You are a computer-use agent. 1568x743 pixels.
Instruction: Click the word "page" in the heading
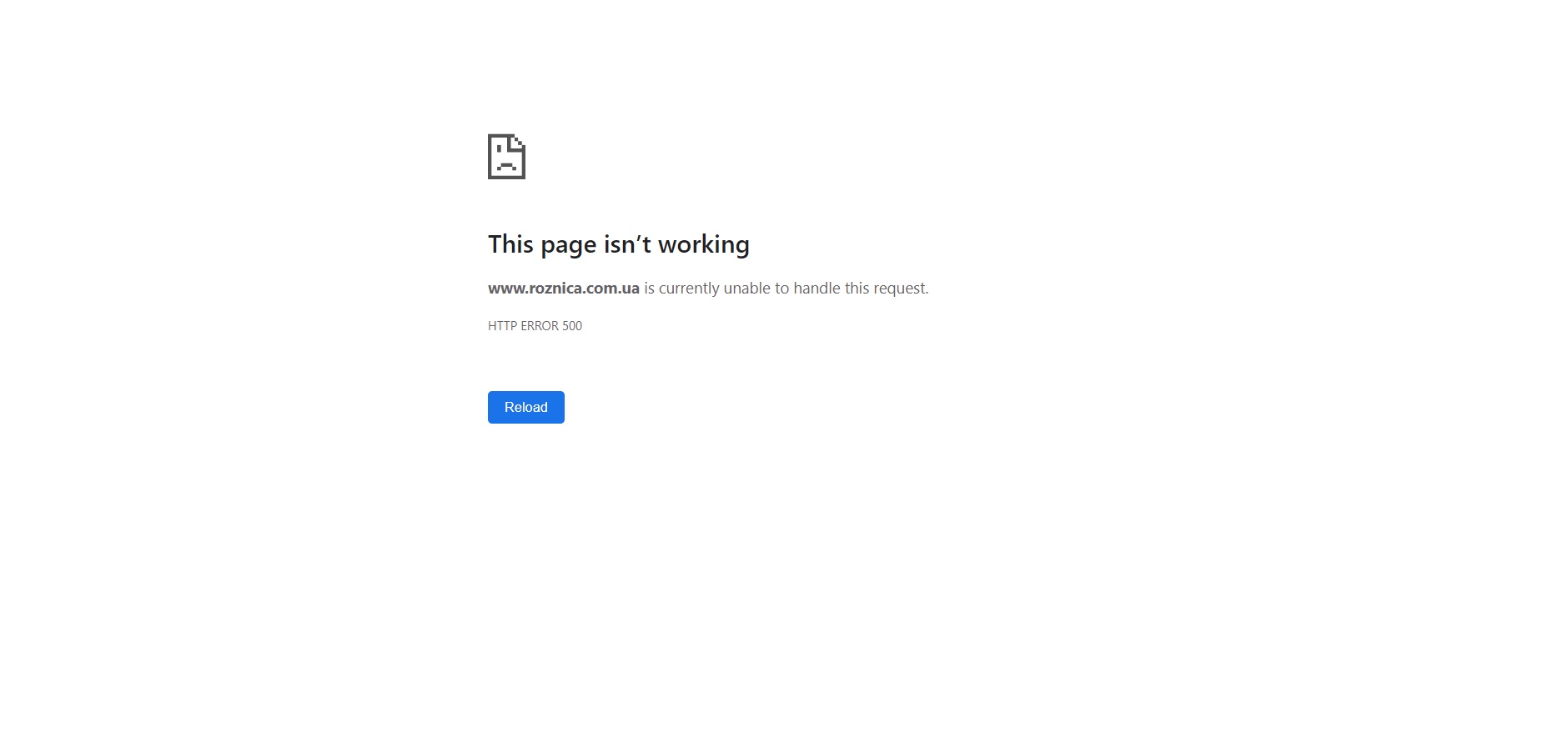(569, 246)
